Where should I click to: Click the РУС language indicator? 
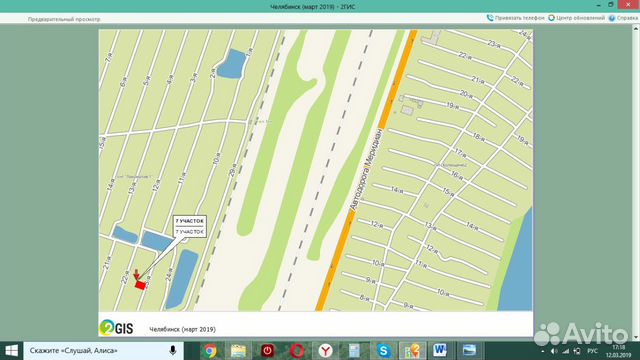click(592, 351)
